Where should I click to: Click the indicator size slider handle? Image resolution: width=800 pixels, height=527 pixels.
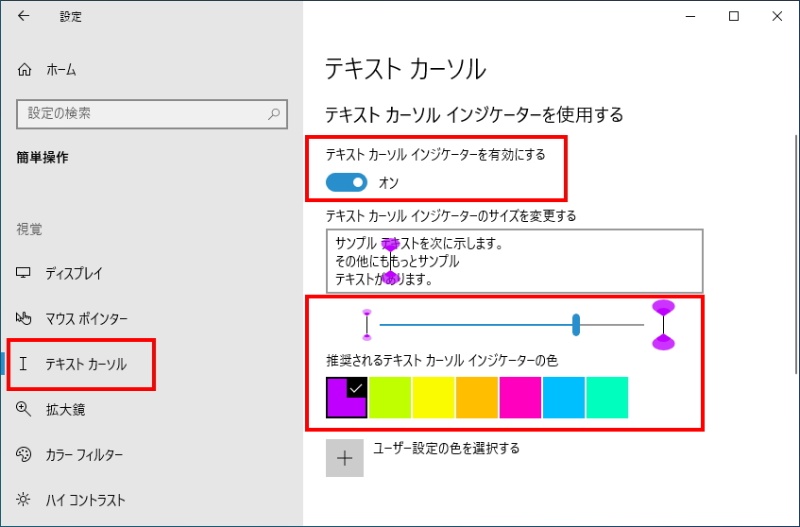[x=576, y=325]
